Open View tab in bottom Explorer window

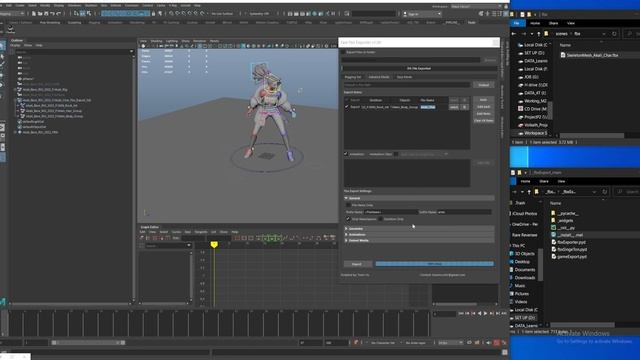pyautogui.click(x=561, y=181)
